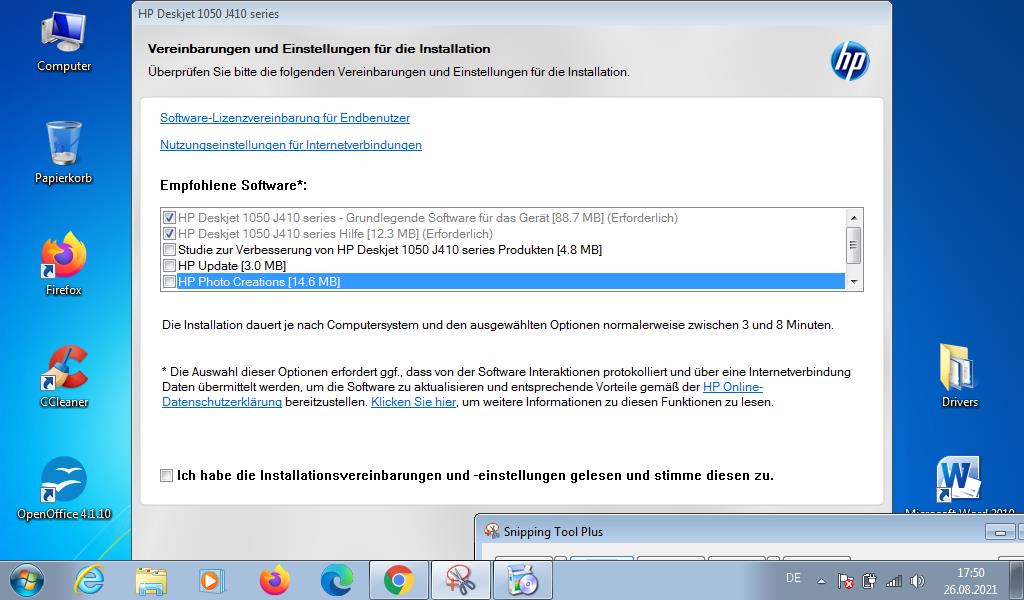Click the Snipping Tool Plus window title
The image size is (1024, 600).
(553, 531)
